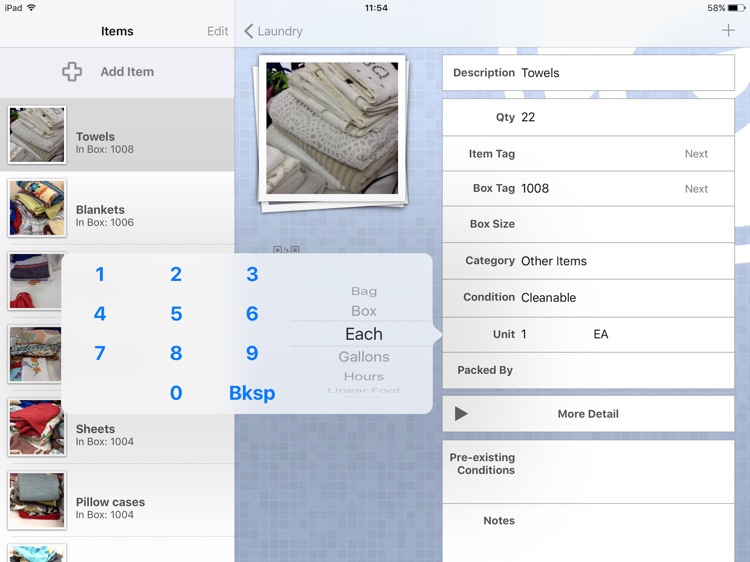This screenshot has width=750, height=562.
Task: Tap Edit in the Items header
Action: [217, 31]
